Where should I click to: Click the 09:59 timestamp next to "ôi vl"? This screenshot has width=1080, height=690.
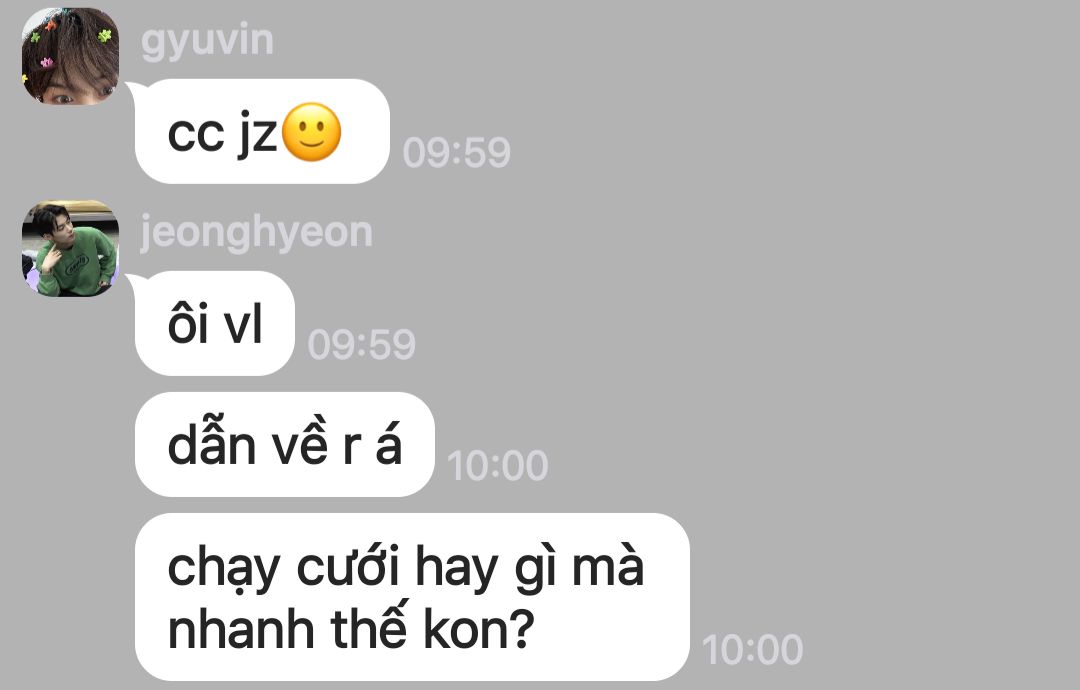tap(362, 344)
